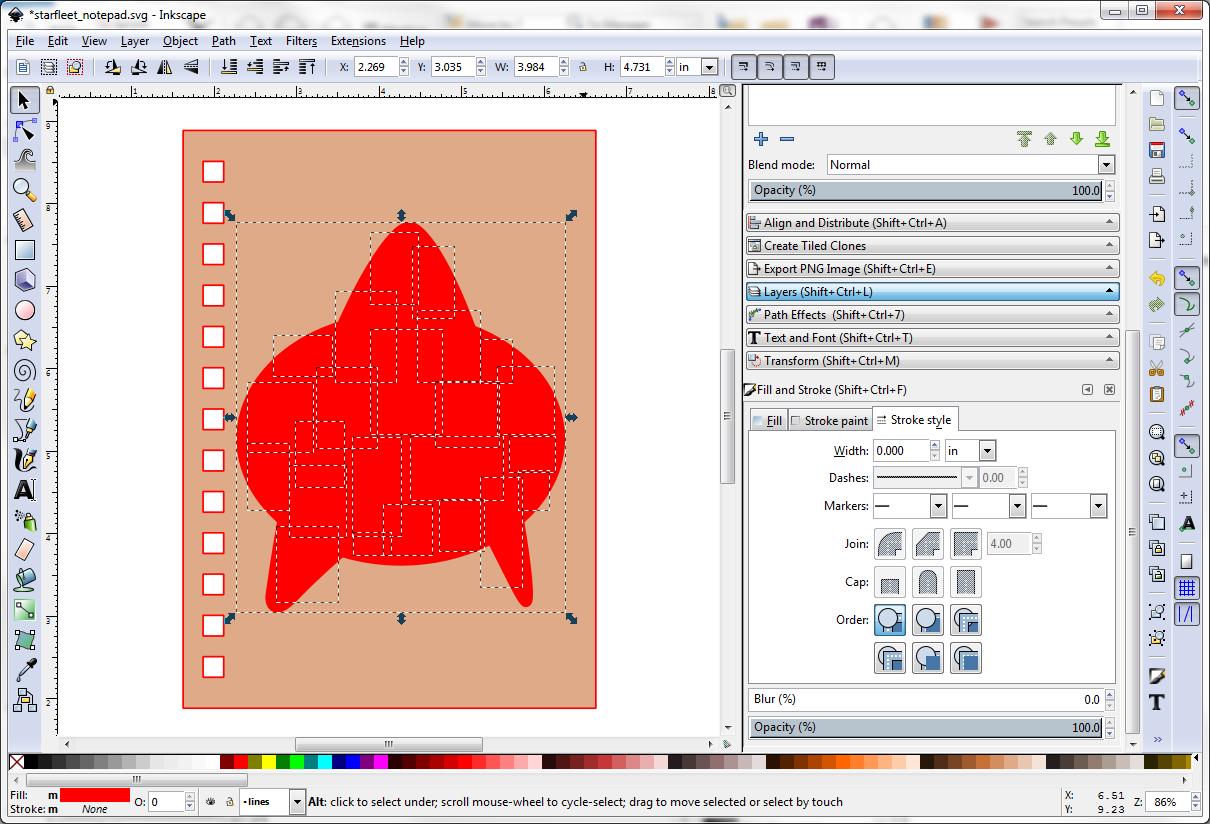The image size is (1210, 824).
Task: Adjust the layer Opacity slider at top
Action: click(x=926, y=190)
